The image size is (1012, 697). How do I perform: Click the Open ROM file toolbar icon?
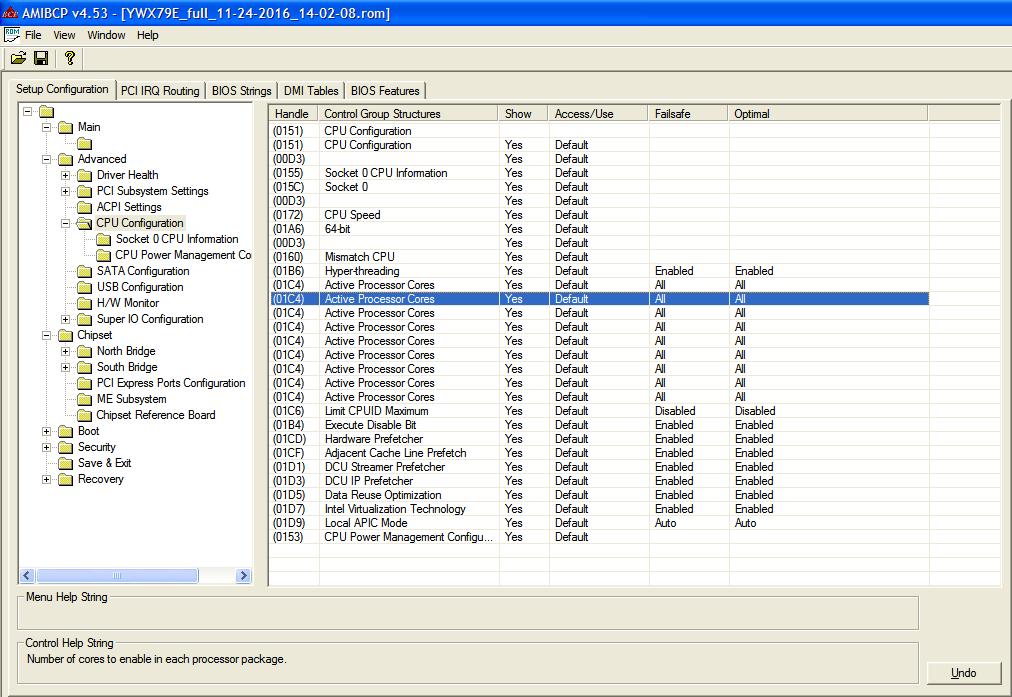coord(18,59)
